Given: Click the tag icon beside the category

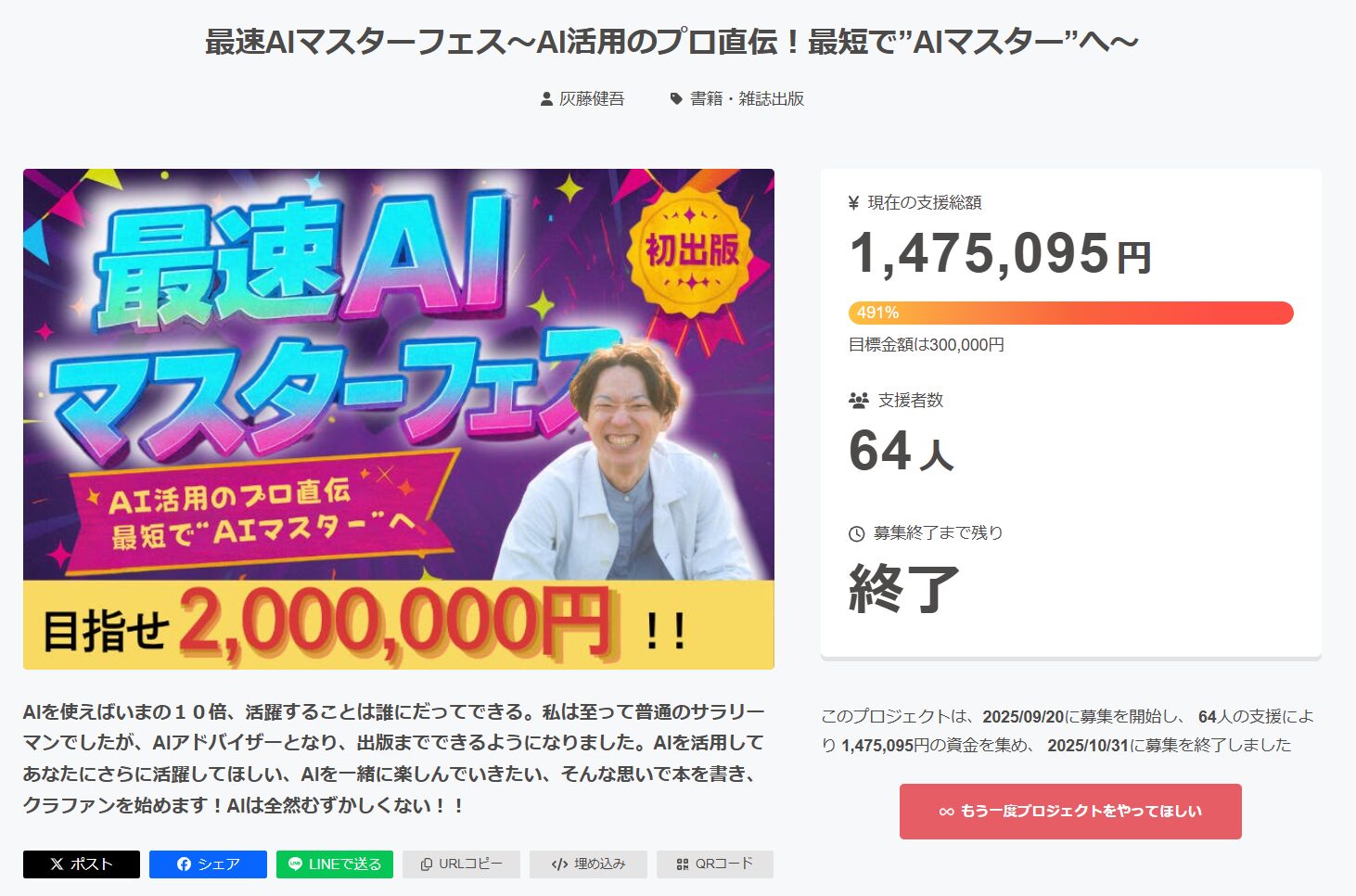Looking at the screenshot, I should [x=676, y=99].
